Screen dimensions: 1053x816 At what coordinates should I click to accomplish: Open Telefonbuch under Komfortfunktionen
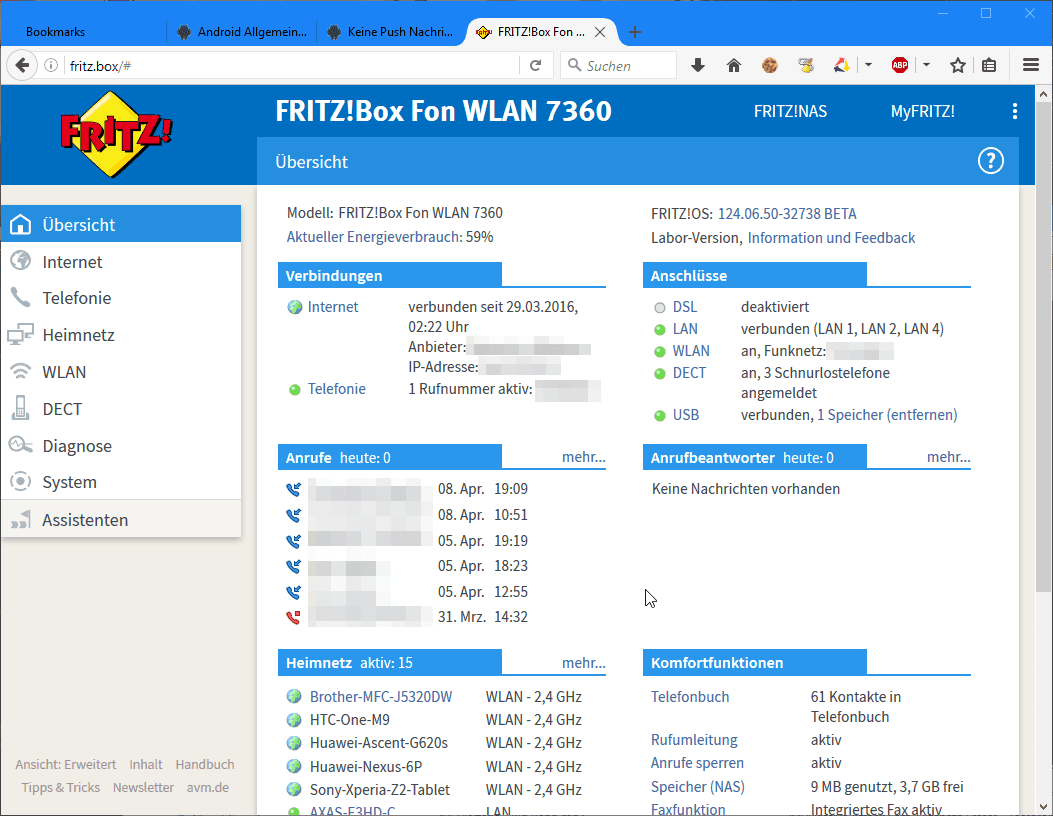[x=690, y=696]
